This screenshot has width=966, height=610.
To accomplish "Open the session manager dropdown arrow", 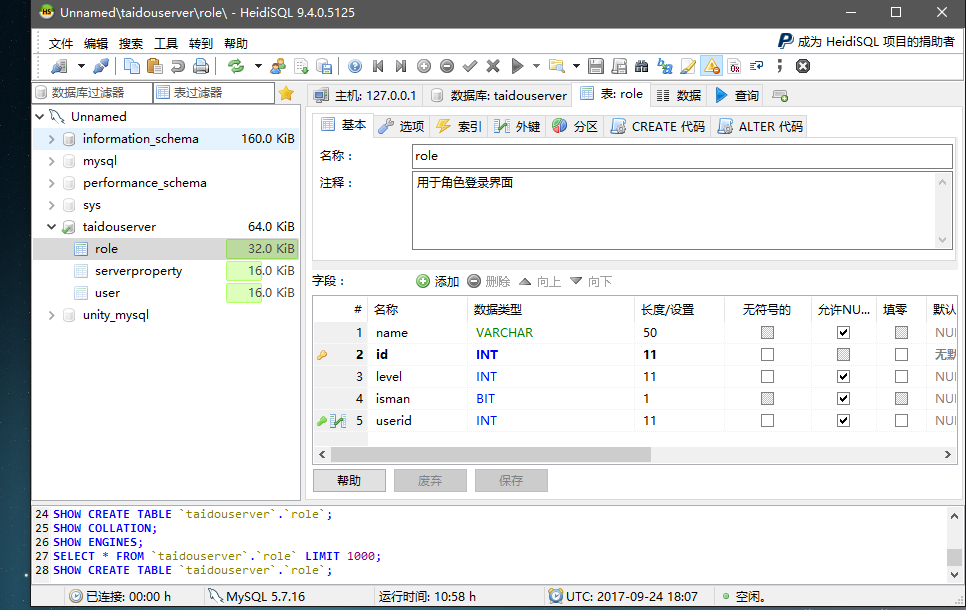I will (81, 66).
